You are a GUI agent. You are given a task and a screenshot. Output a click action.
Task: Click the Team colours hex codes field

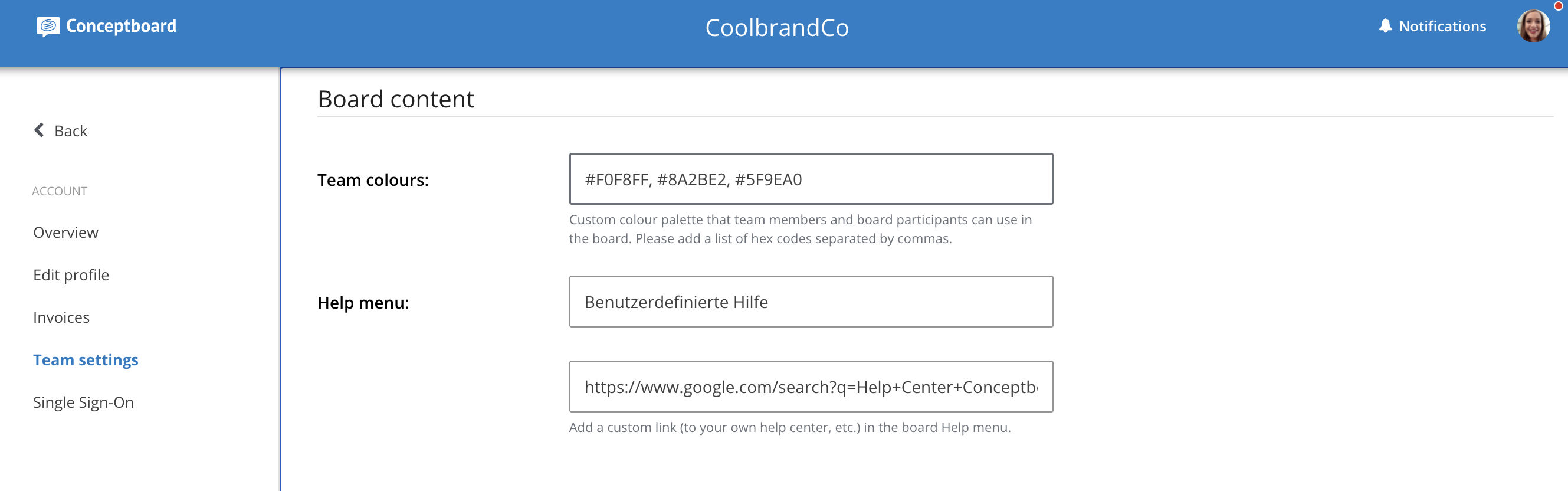(811, 179)
